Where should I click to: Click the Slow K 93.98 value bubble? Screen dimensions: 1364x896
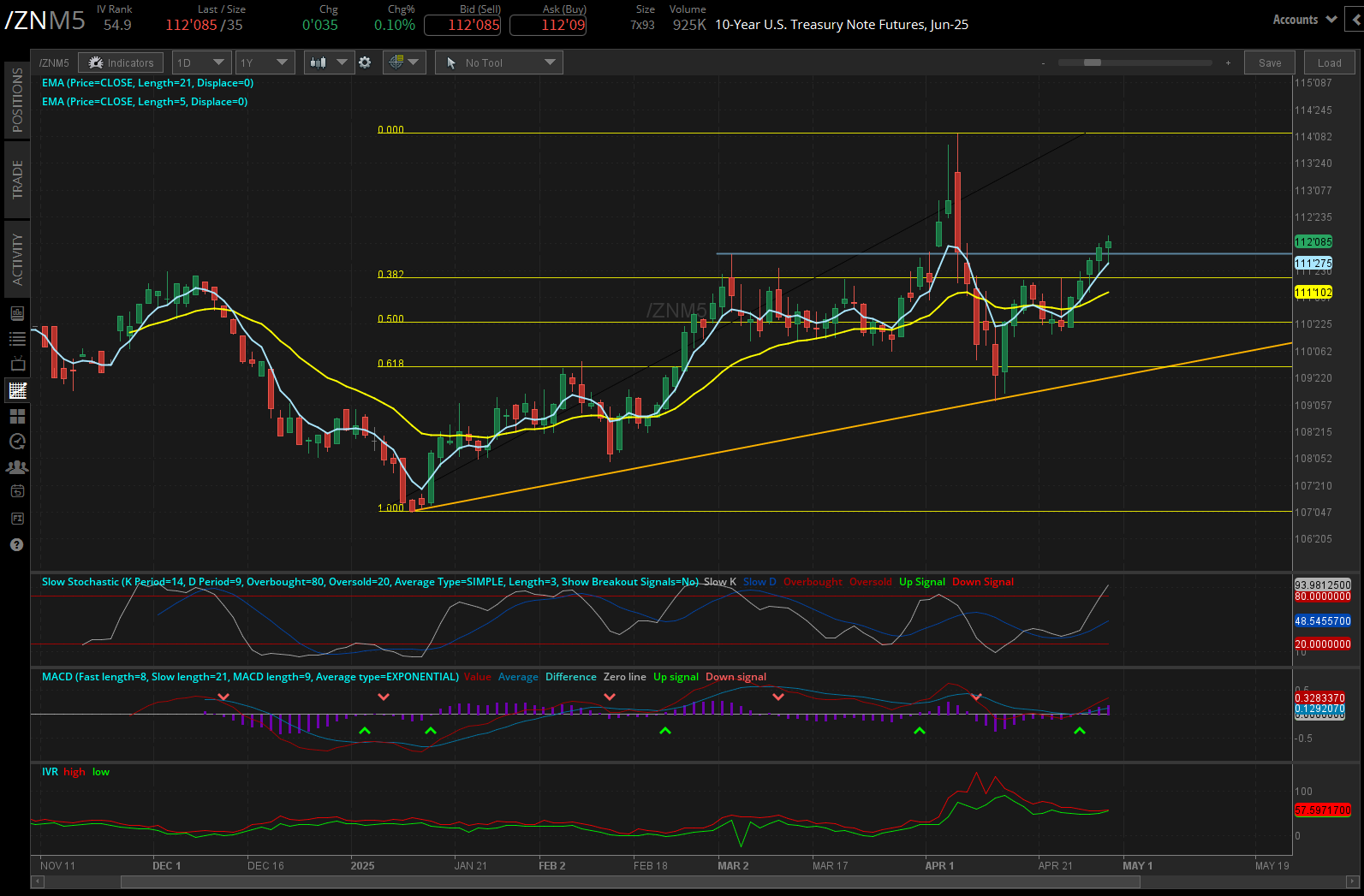(1323, 585)
